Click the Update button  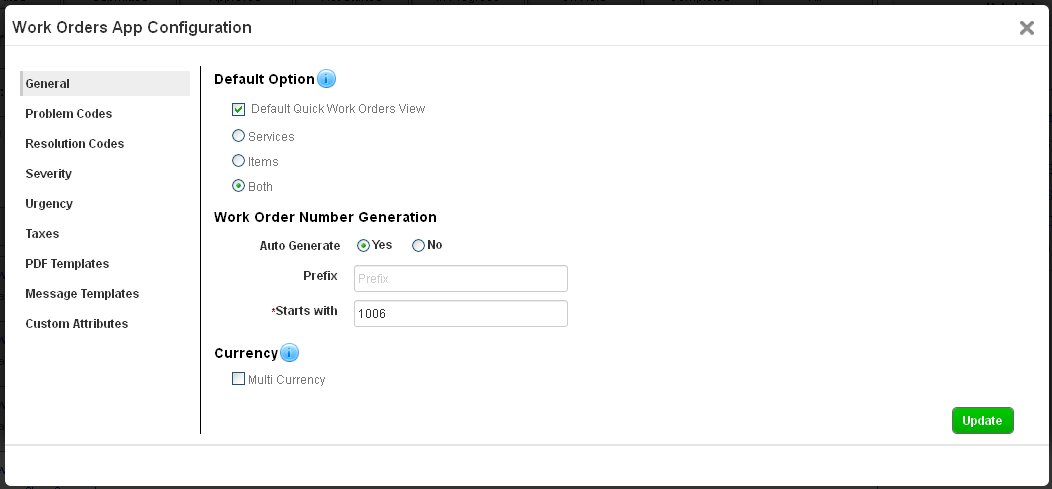pos(982,421)
